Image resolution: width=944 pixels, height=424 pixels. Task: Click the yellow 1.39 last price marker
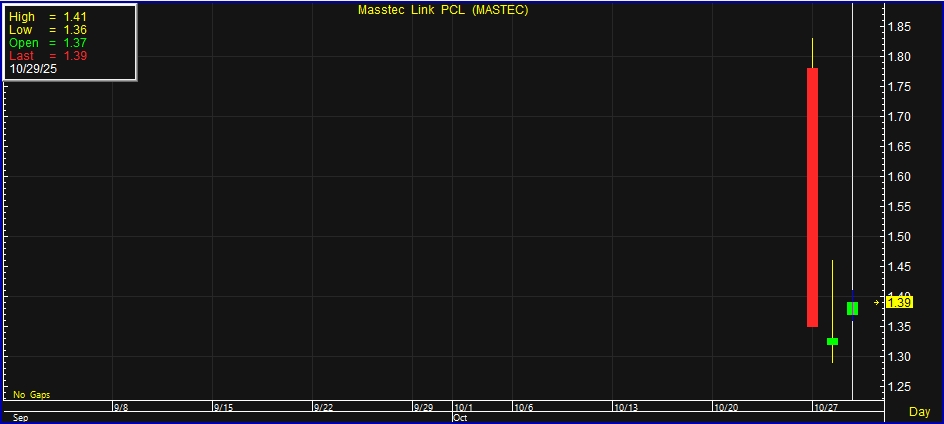898,302
